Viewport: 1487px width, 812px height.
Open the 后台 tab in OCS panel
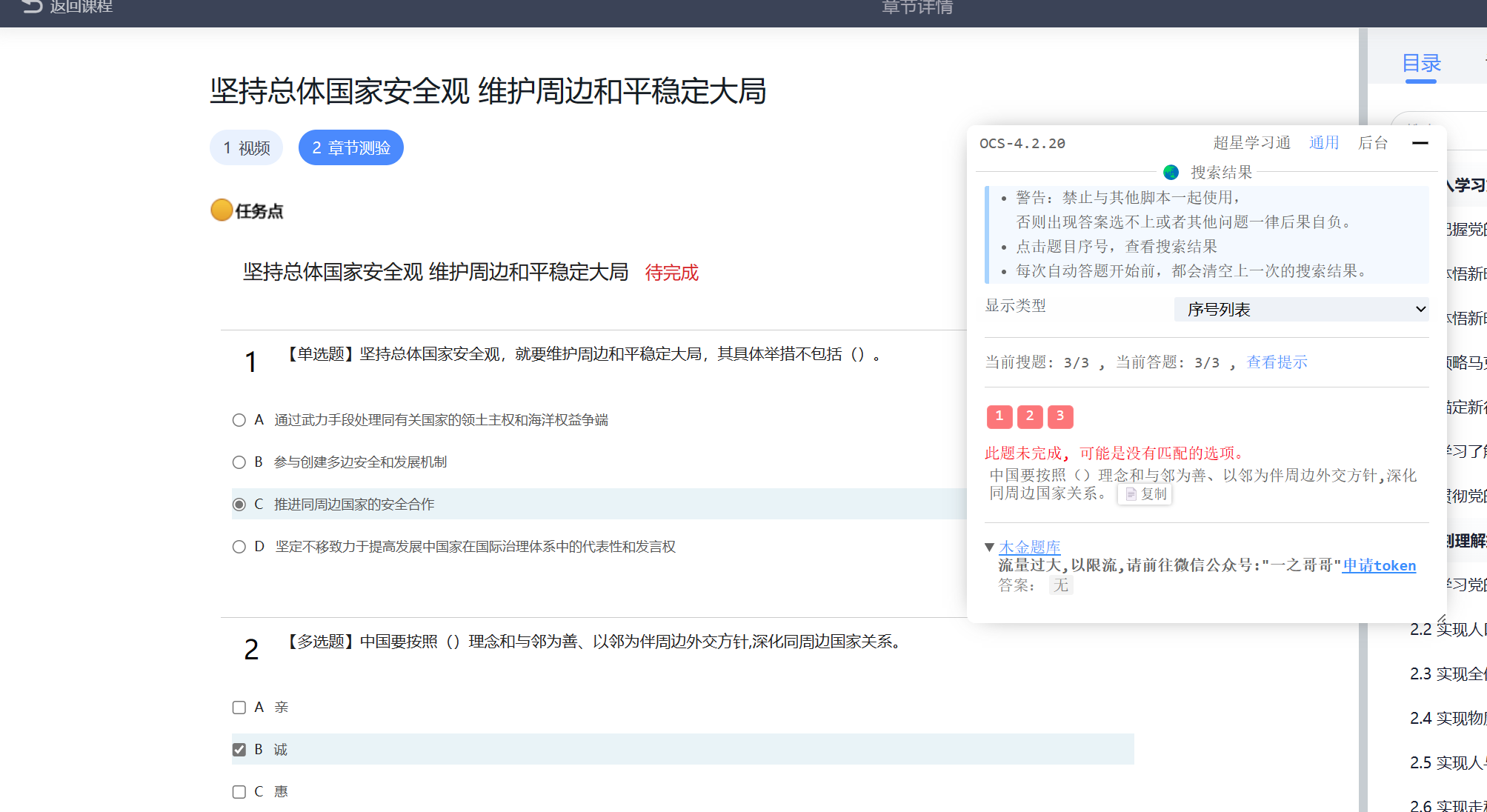[1372, 143]
